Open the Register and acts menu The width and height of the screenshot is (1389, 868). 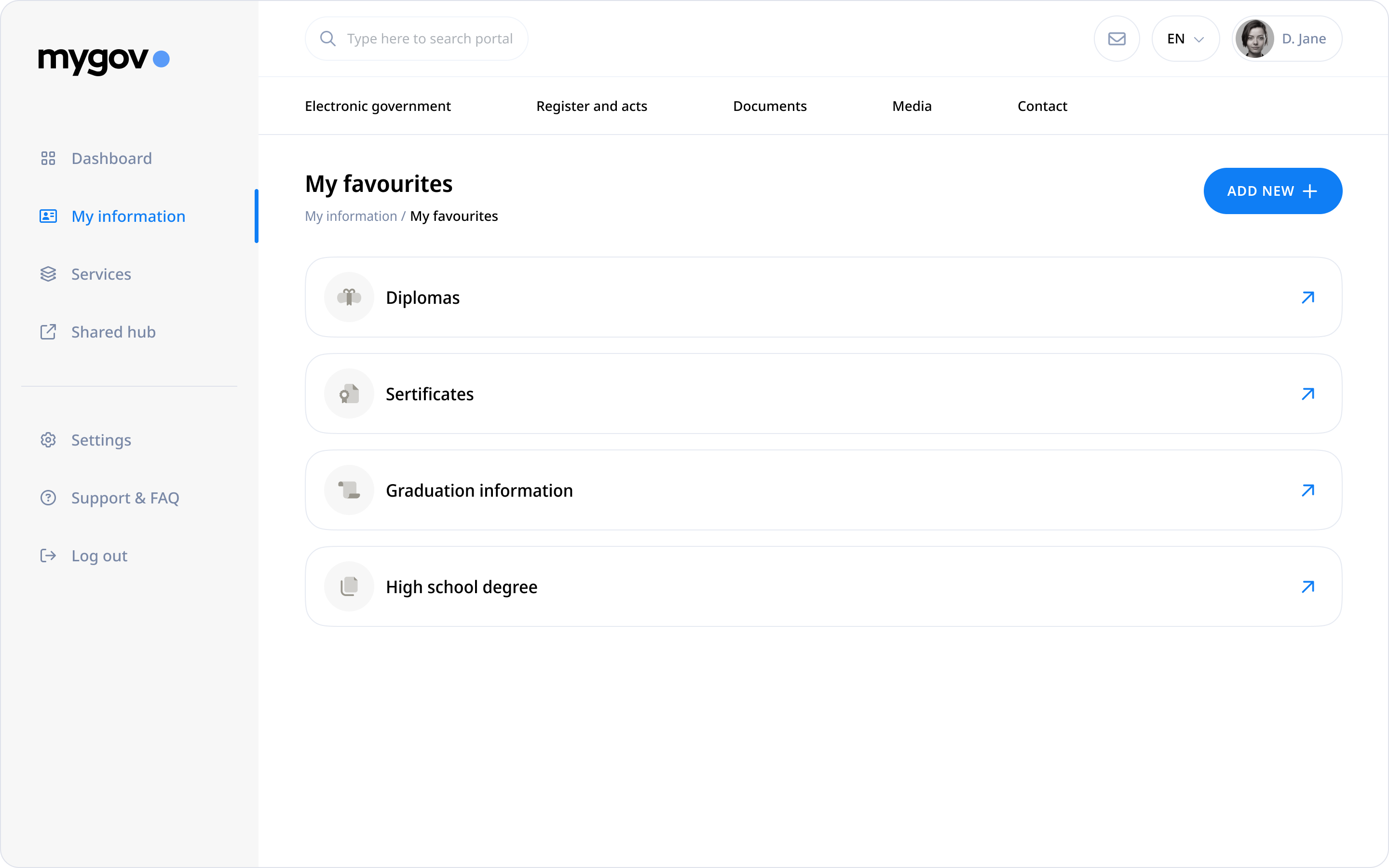pyautogui.click(x=592, y=106)
